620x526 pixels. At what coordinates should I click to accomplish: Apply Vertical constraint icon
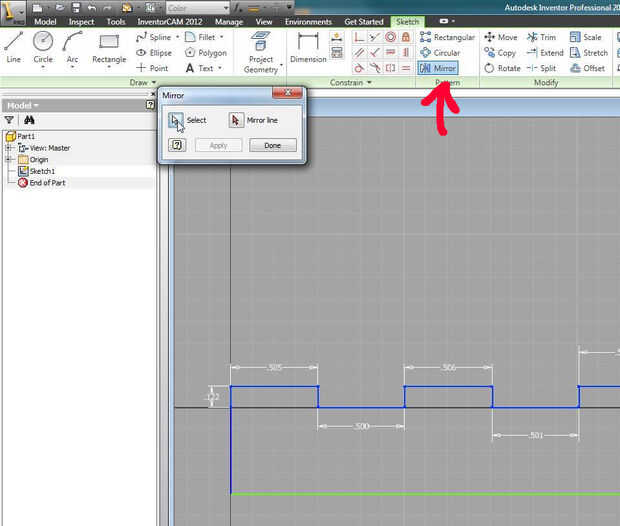point(406,52)
